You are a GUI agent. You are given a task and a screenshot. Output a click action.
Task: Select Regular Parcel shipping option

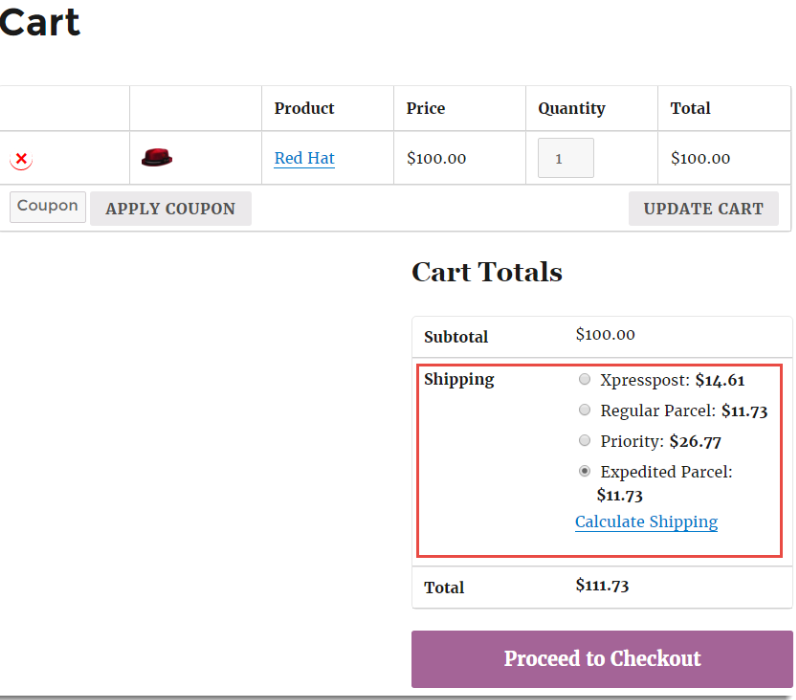coord(585,410)
